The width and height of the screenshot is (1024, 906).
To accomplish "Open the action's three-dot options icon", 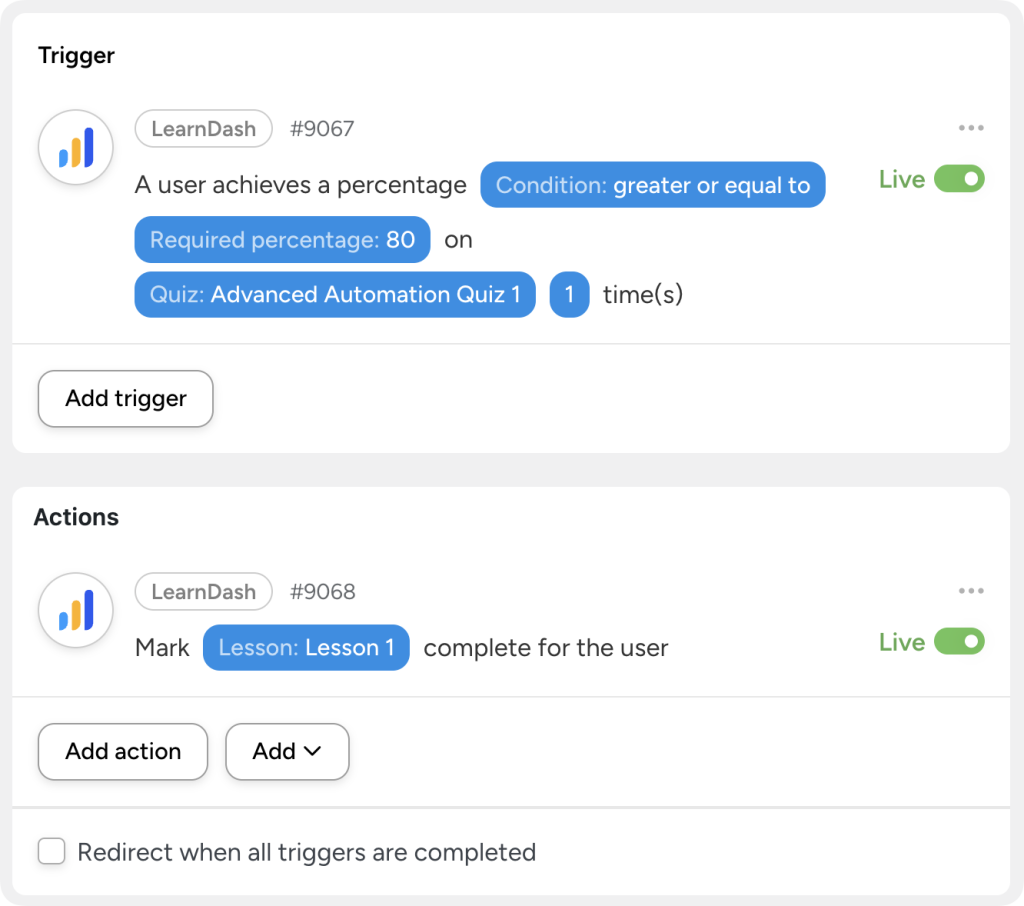I will 970,590.
